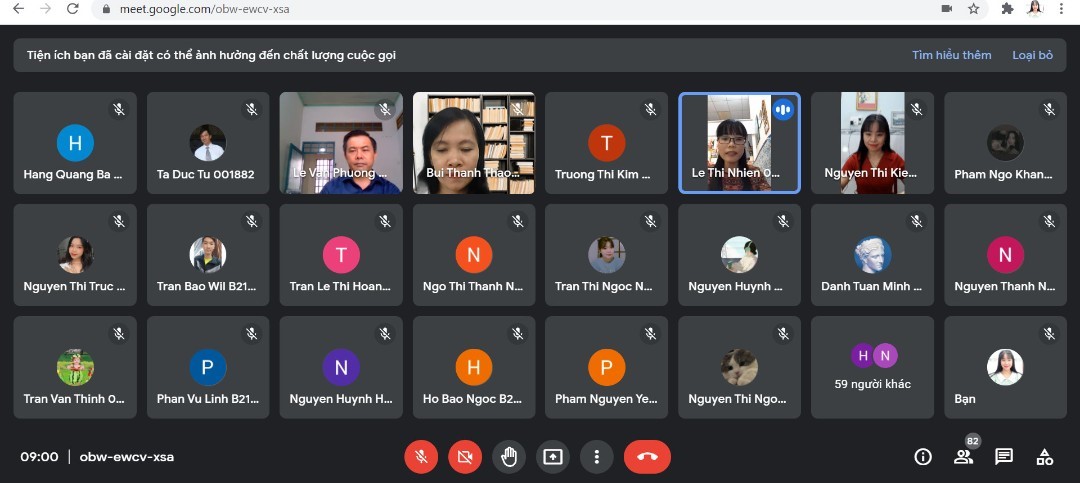The image size is (1080, 483).
Task: Click the camera icon in the address bar
Action: tap(946, 9)
